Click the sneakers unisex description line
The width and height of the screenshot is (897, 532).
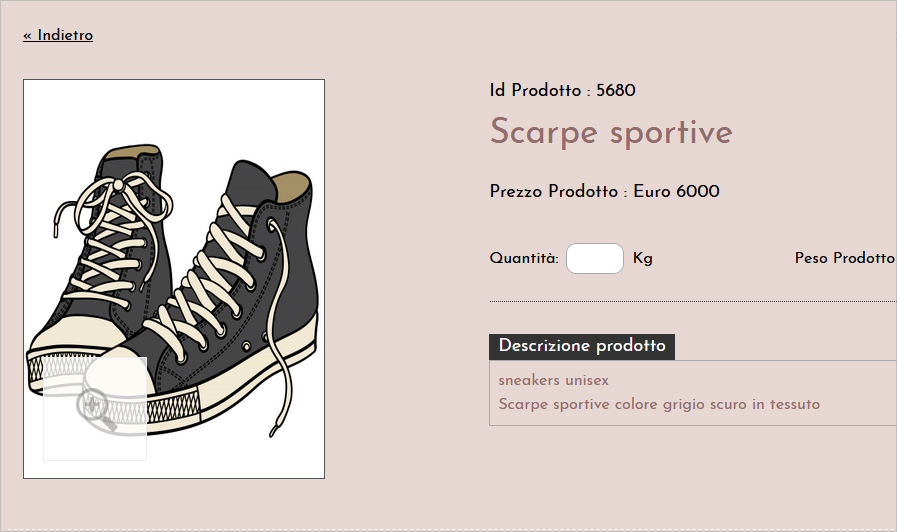tap(553, 380)
